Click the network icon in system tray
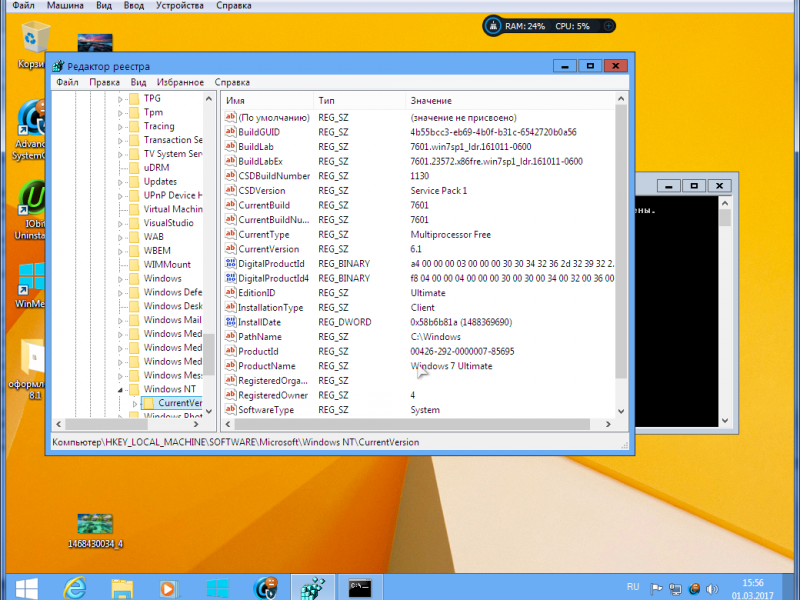This screenshot has width=800, height=600. tap(675, 589)
